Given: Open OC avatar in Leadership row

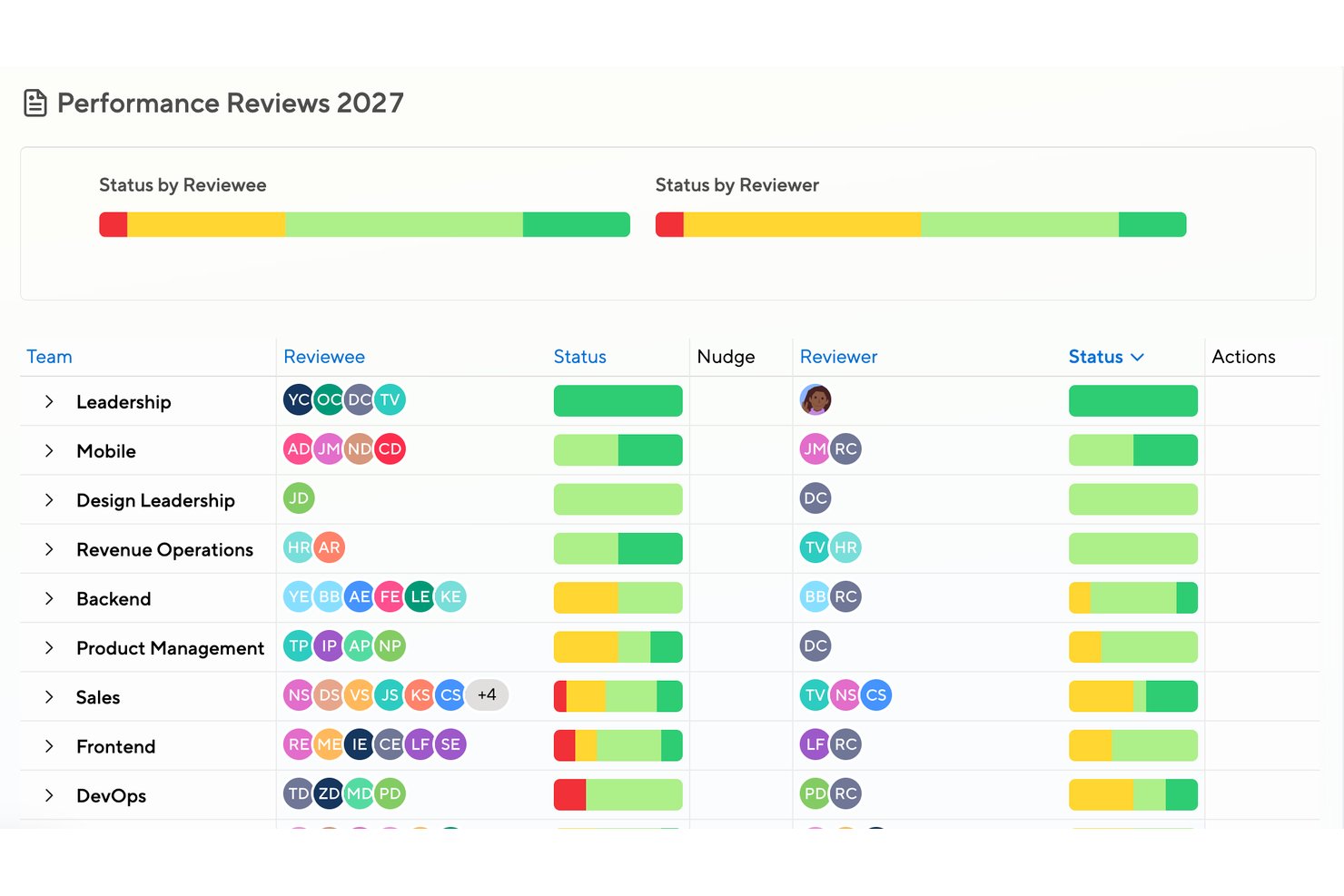Looking at the screenshot, I should 329,399.
